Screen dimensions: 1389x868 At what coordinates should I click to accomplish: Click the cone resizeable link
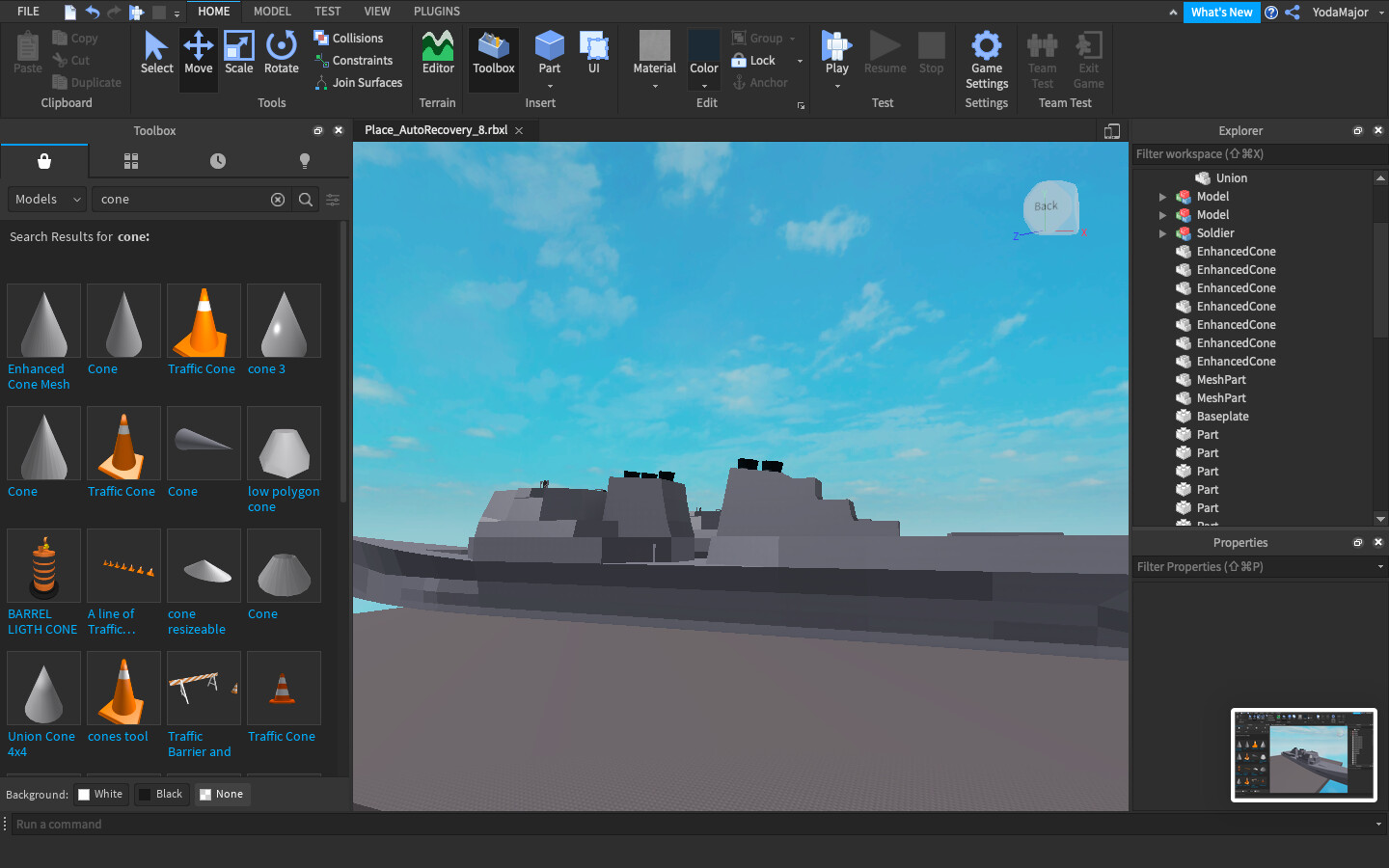pos(197,622)
